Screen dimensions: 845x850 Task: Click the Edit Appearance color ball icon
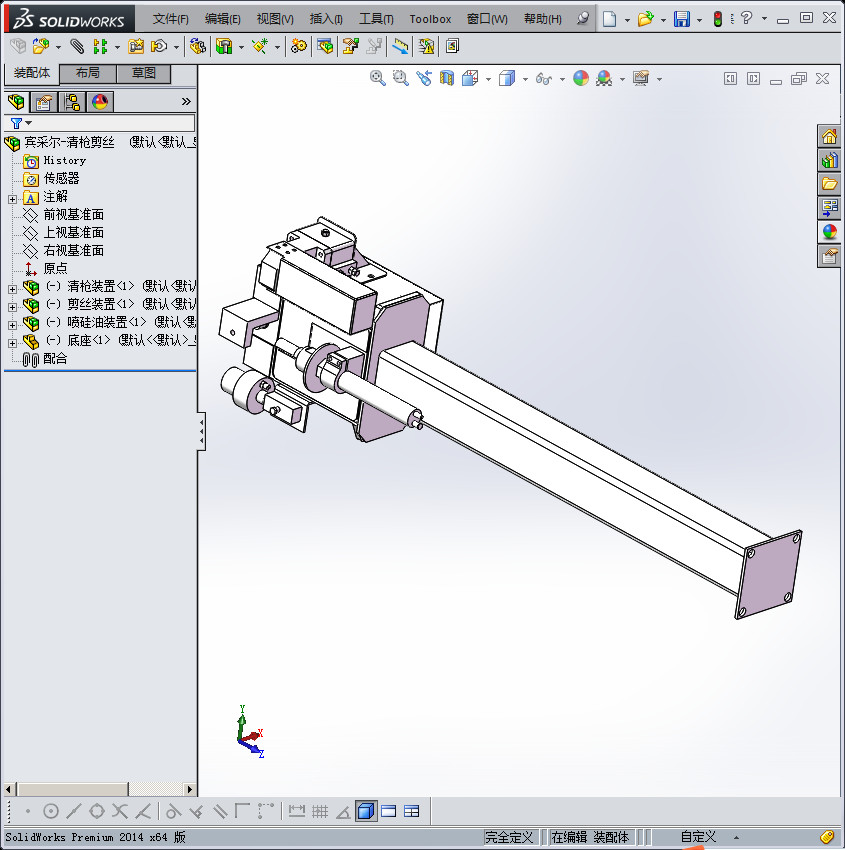[x=580, y=79]
